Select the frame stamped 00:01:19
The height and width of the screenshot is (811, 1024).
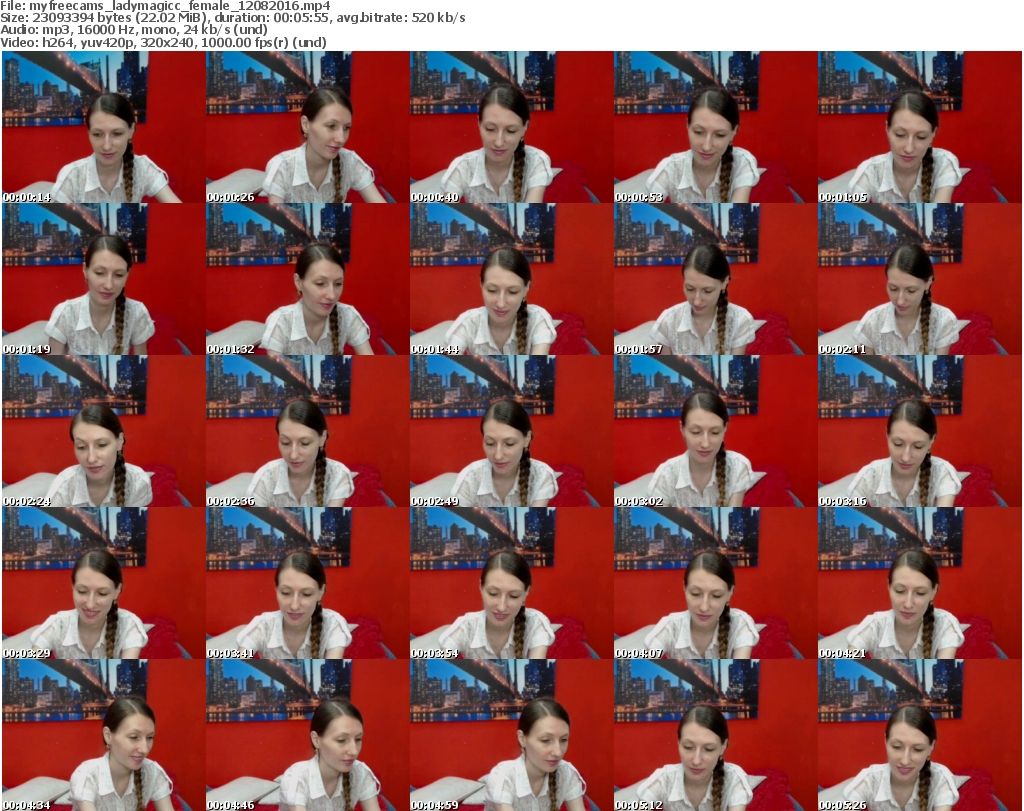coord(103,279)
